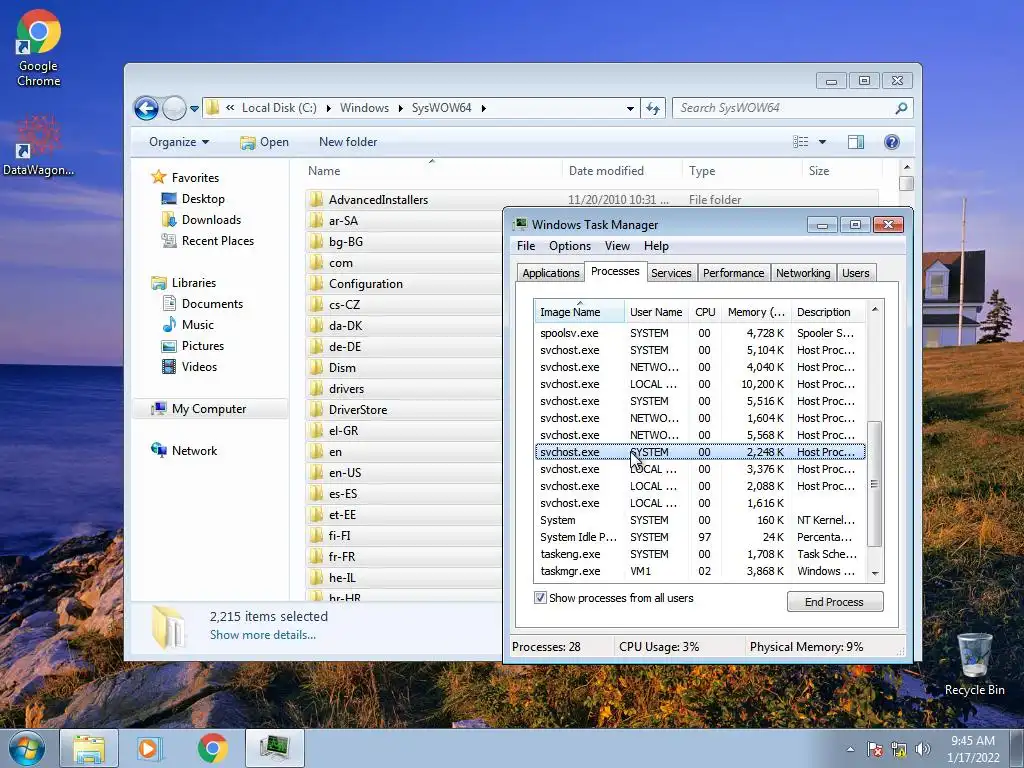Open Task Manager File menu
The width and height of the screenshot is (1024, 768).
tap(526, 246)
